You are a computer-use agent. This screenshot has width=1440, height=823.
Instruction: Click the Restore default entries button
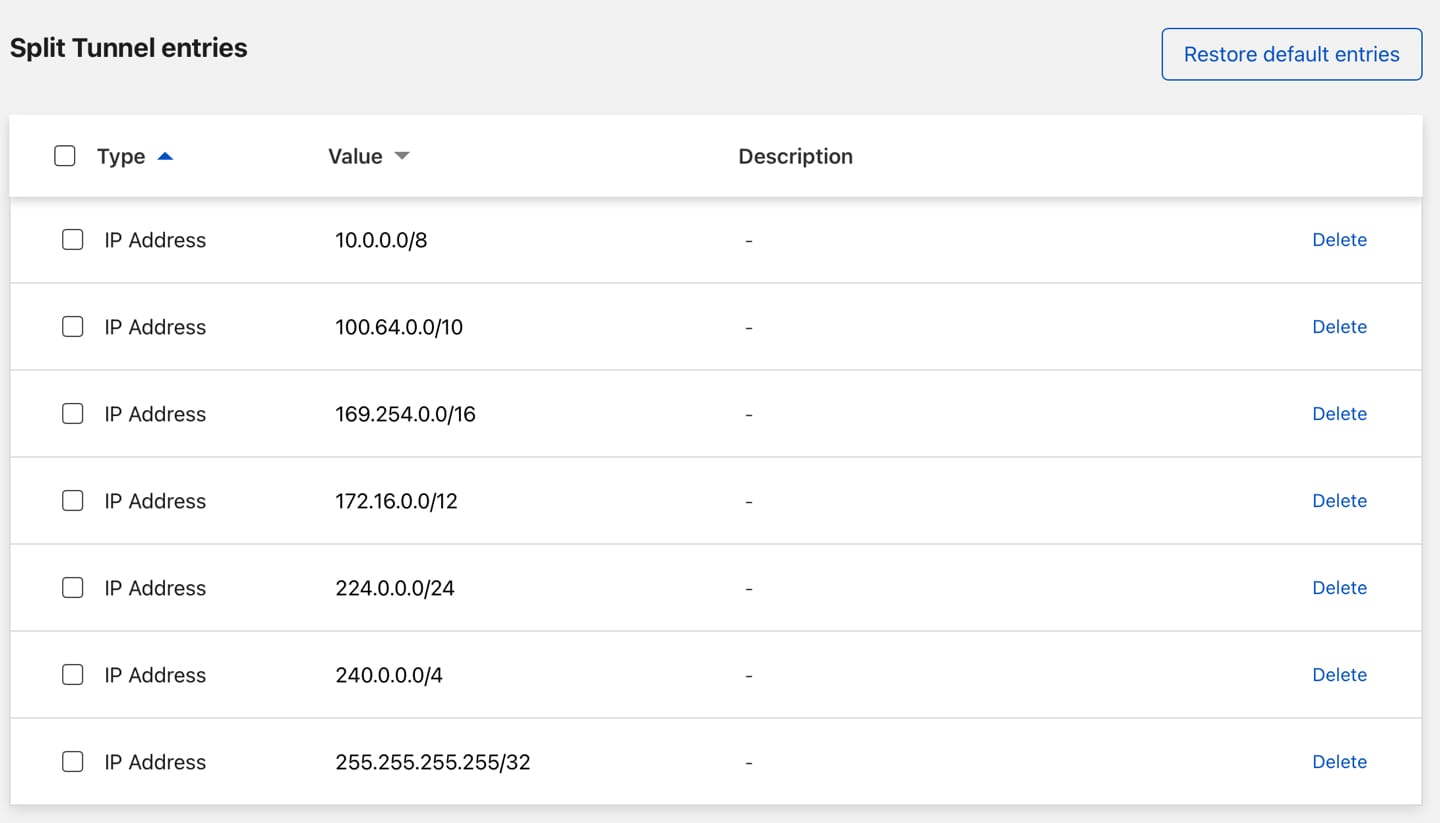tap(1291, 53)
